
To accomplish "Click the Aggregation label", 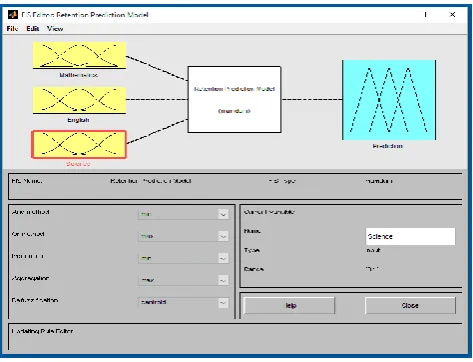I will 30,278.
